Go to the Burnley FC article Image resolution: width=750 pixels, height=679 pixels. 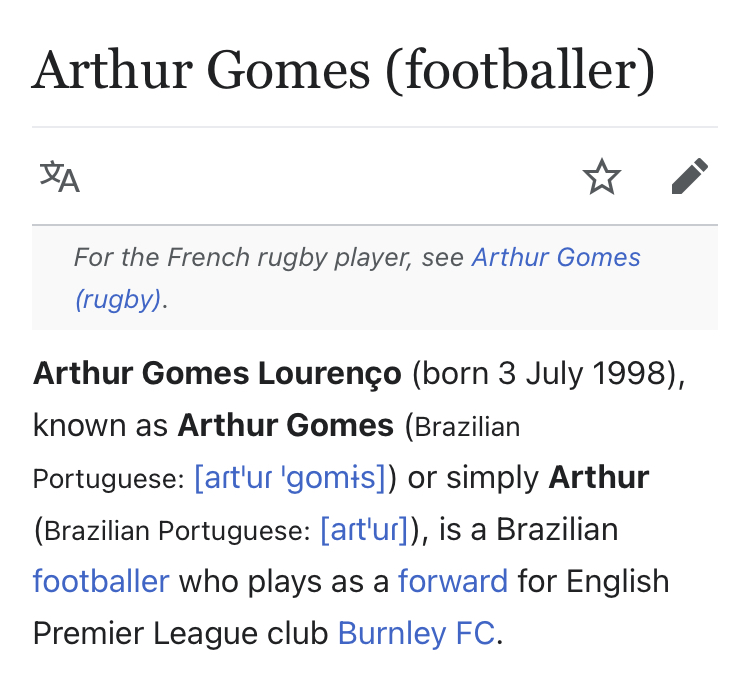tap(416, 633)
